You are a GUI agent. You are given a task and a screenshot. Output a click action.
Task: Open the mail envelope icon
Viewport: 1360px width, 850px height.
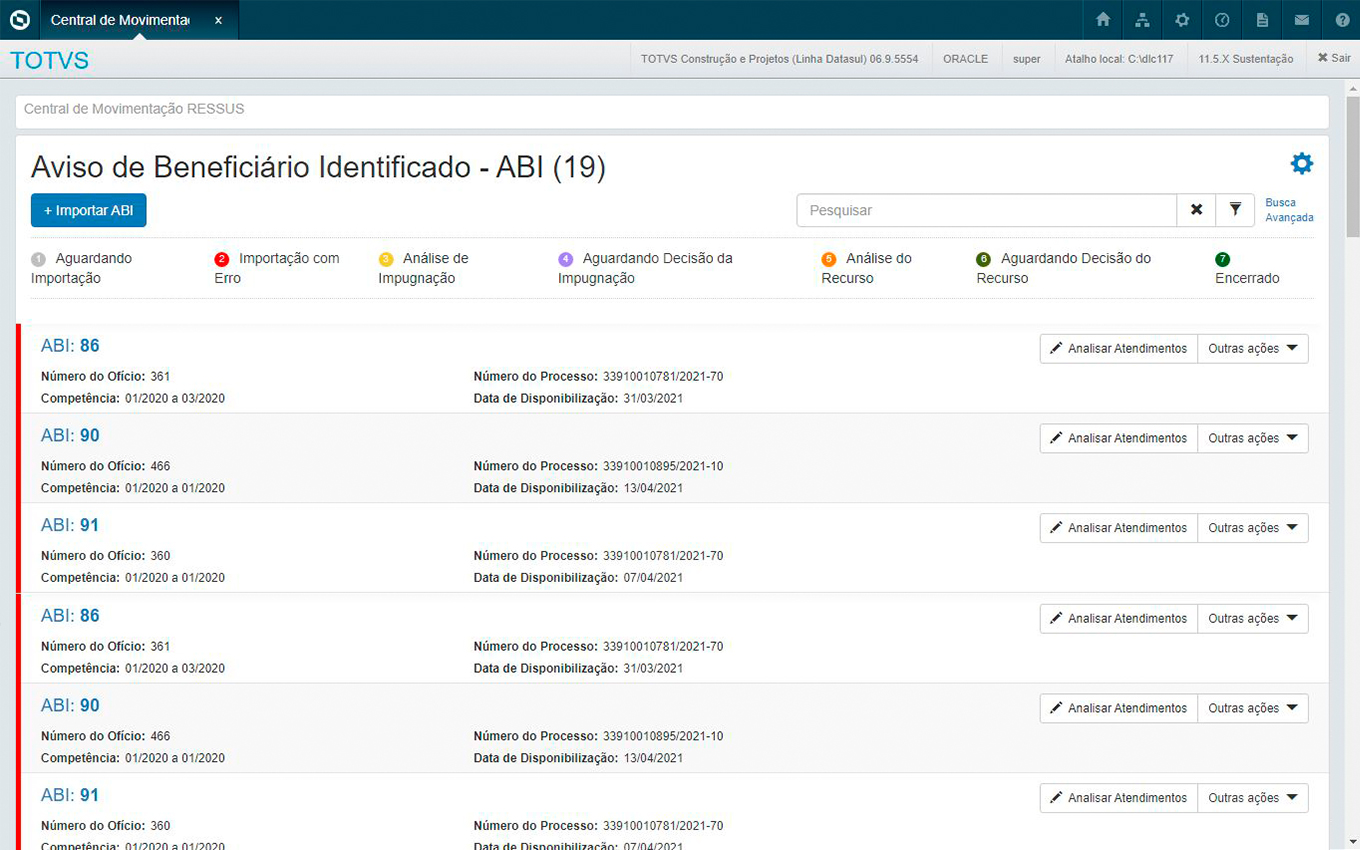click(x=1301, y=20)
